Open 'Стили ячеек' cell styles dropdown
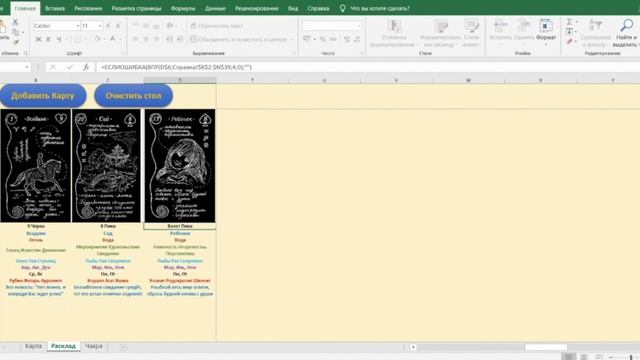The image size is (640, 360). [x=471, y=33]
